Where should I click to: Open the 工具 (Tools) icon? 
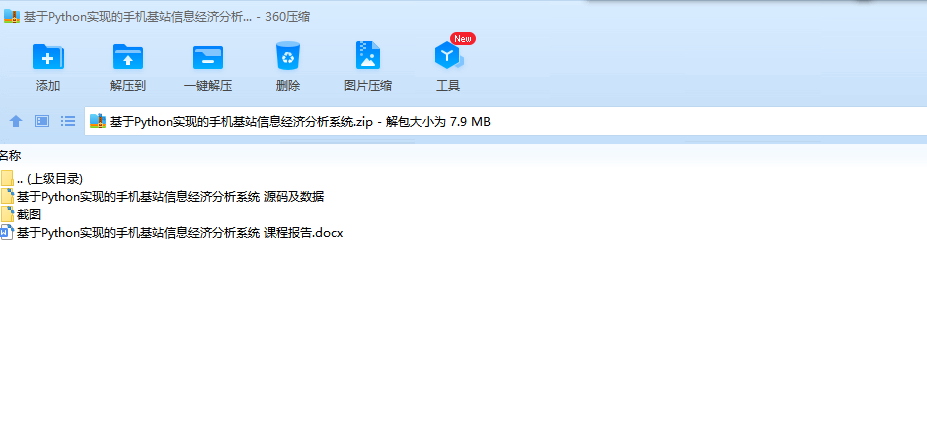448,56
